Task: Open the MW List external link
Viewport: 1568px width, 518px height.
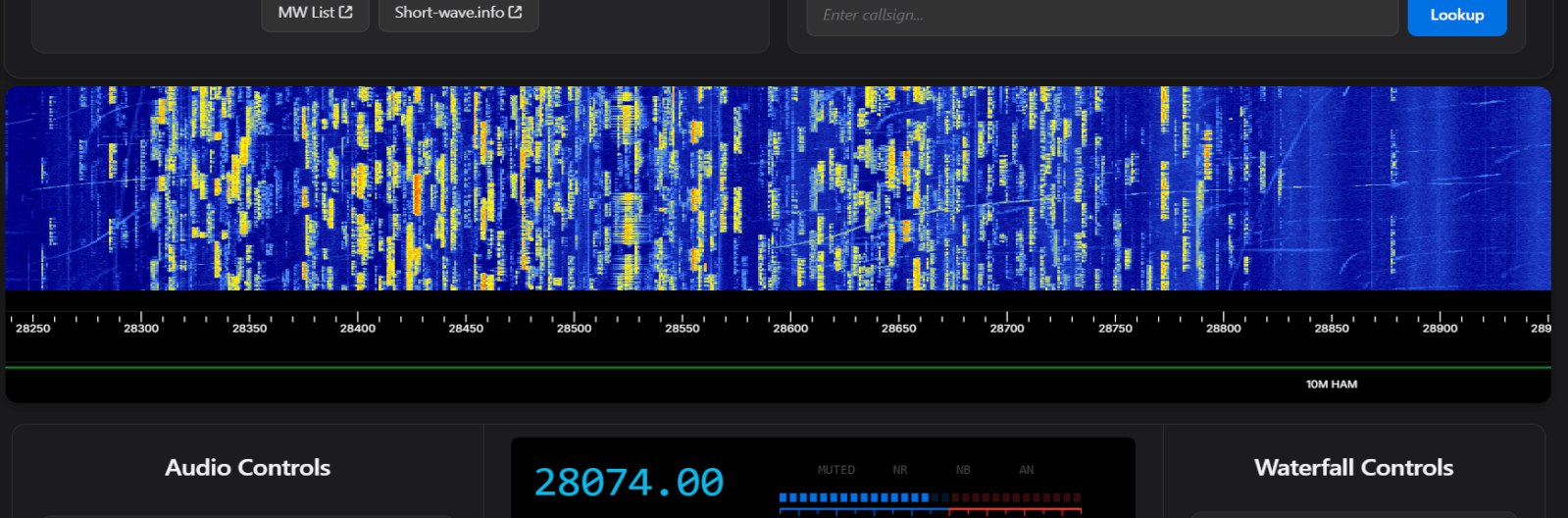Action: (x=314, y=13)
